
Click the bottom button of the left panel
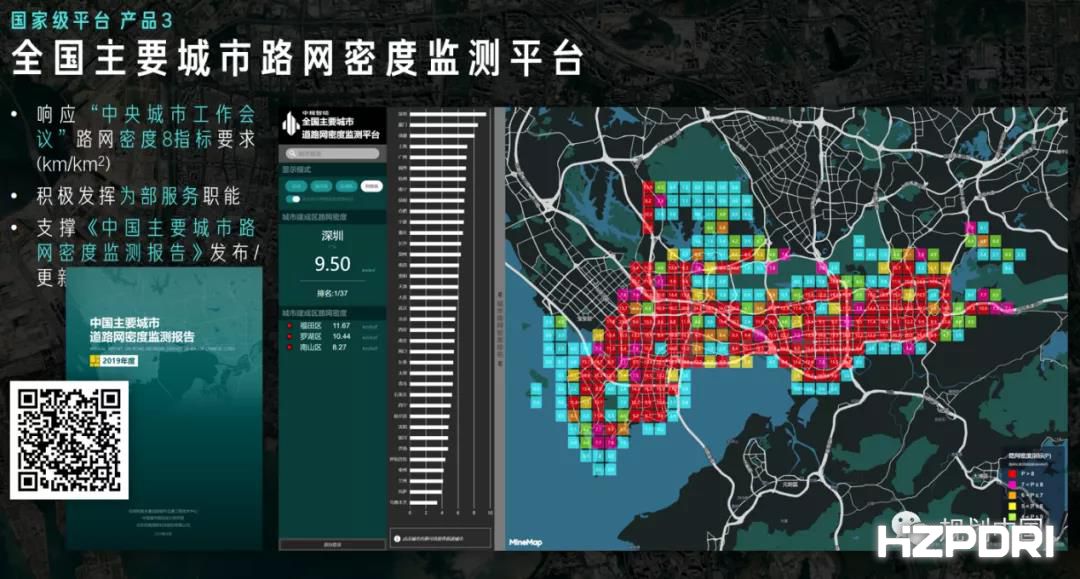click(331, 545)
